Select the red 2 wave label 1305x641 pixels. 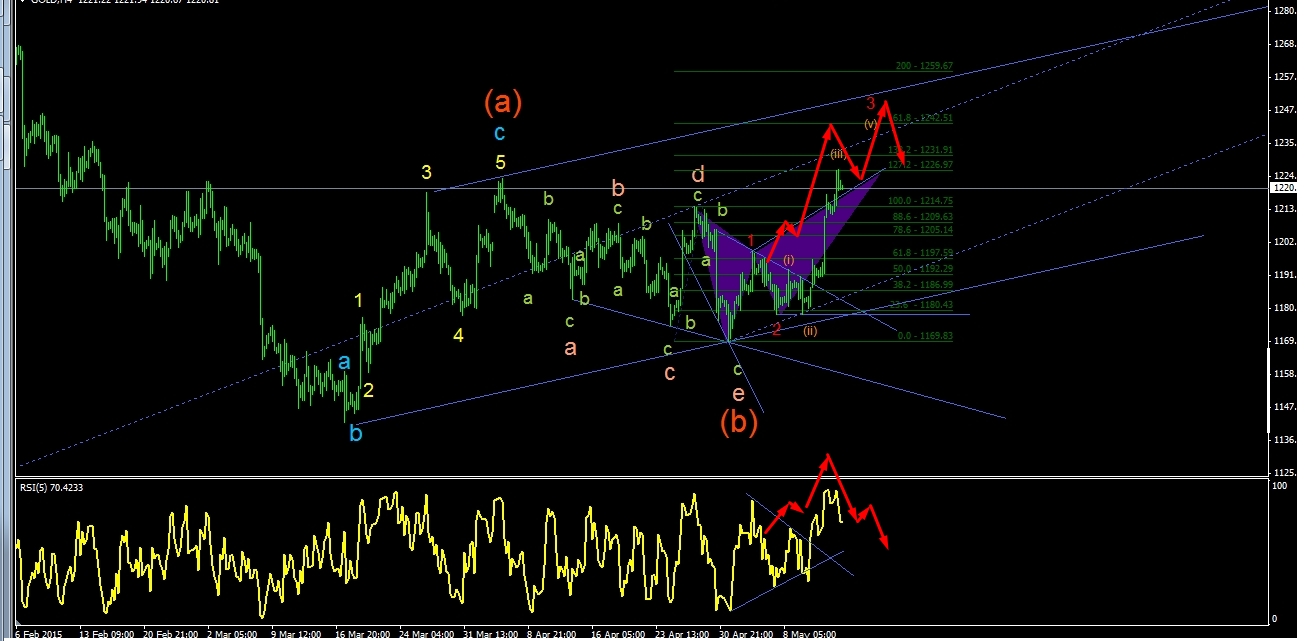[x=776, y=329]
